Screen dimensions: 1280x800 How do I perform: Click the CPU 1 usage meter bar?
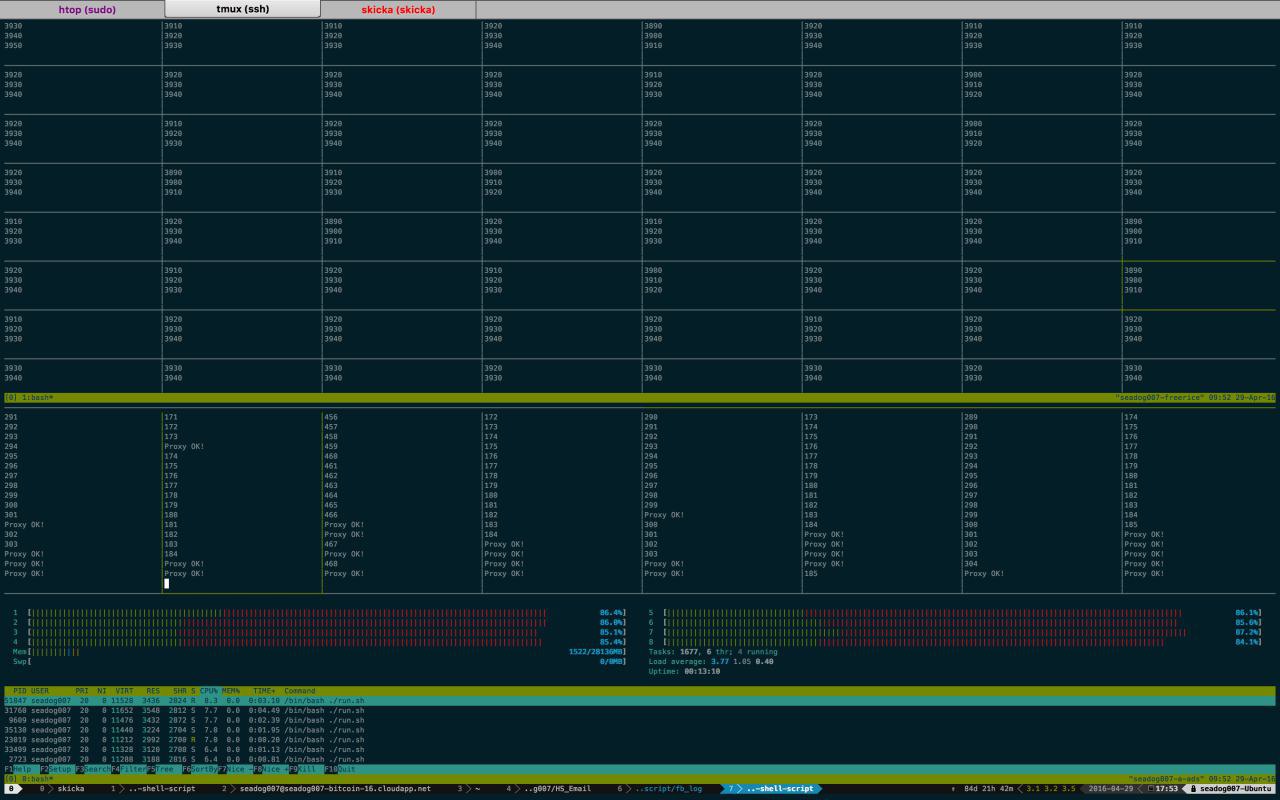click(x=327, y=613)
